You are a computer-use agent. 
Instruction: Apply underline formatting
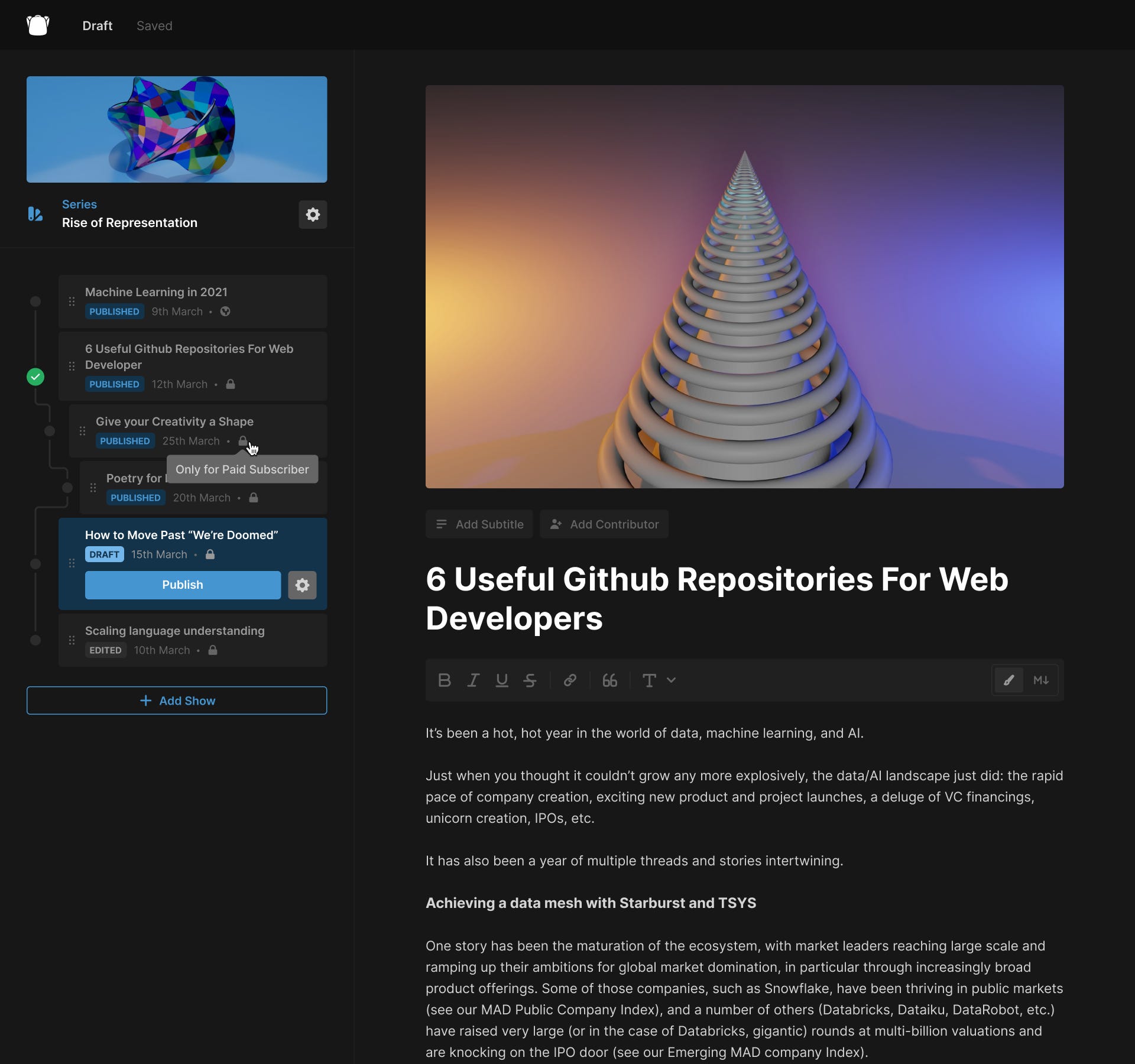click(502, 680)
